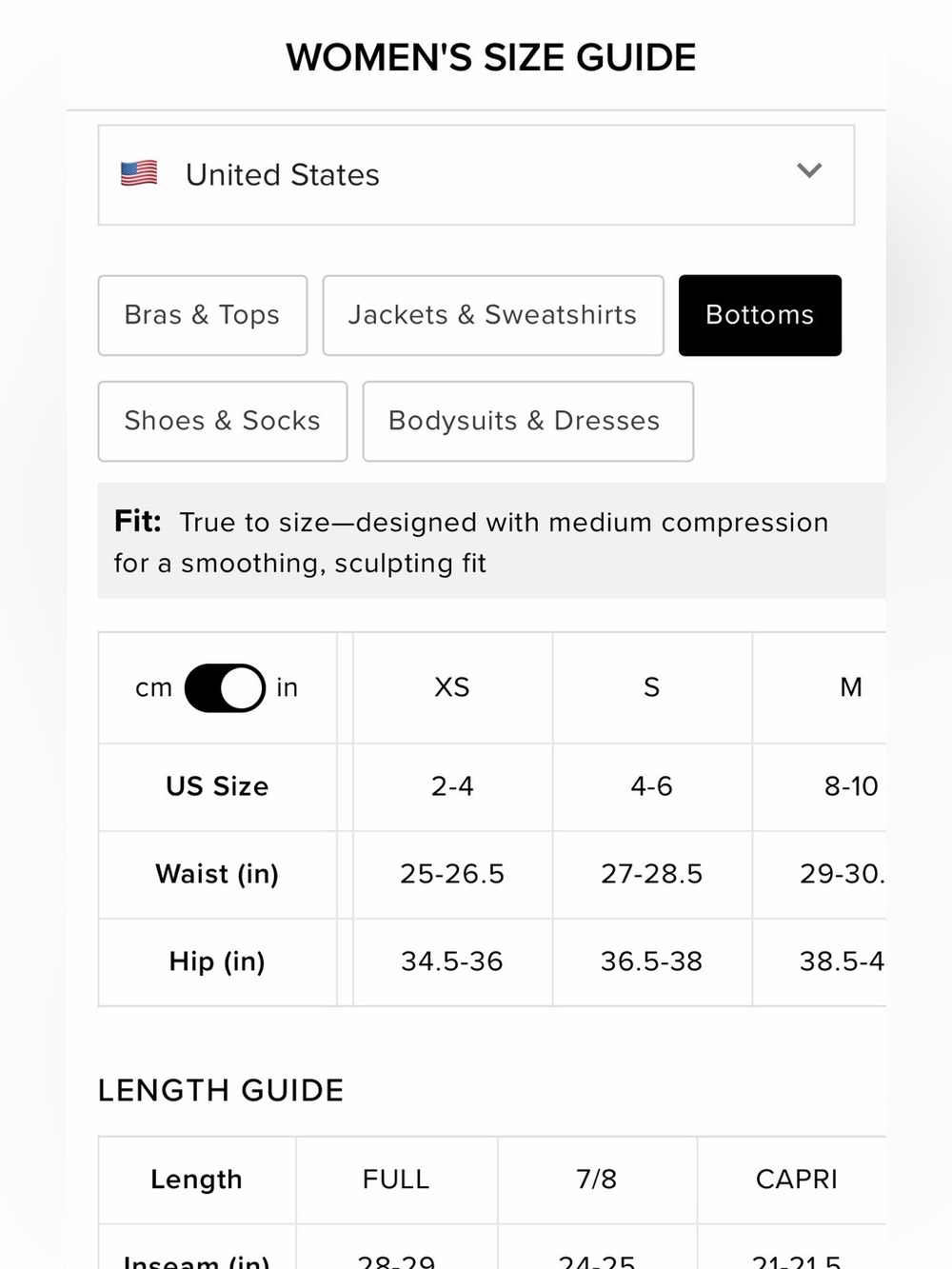Open the United States country dropdown

point(476,175)
